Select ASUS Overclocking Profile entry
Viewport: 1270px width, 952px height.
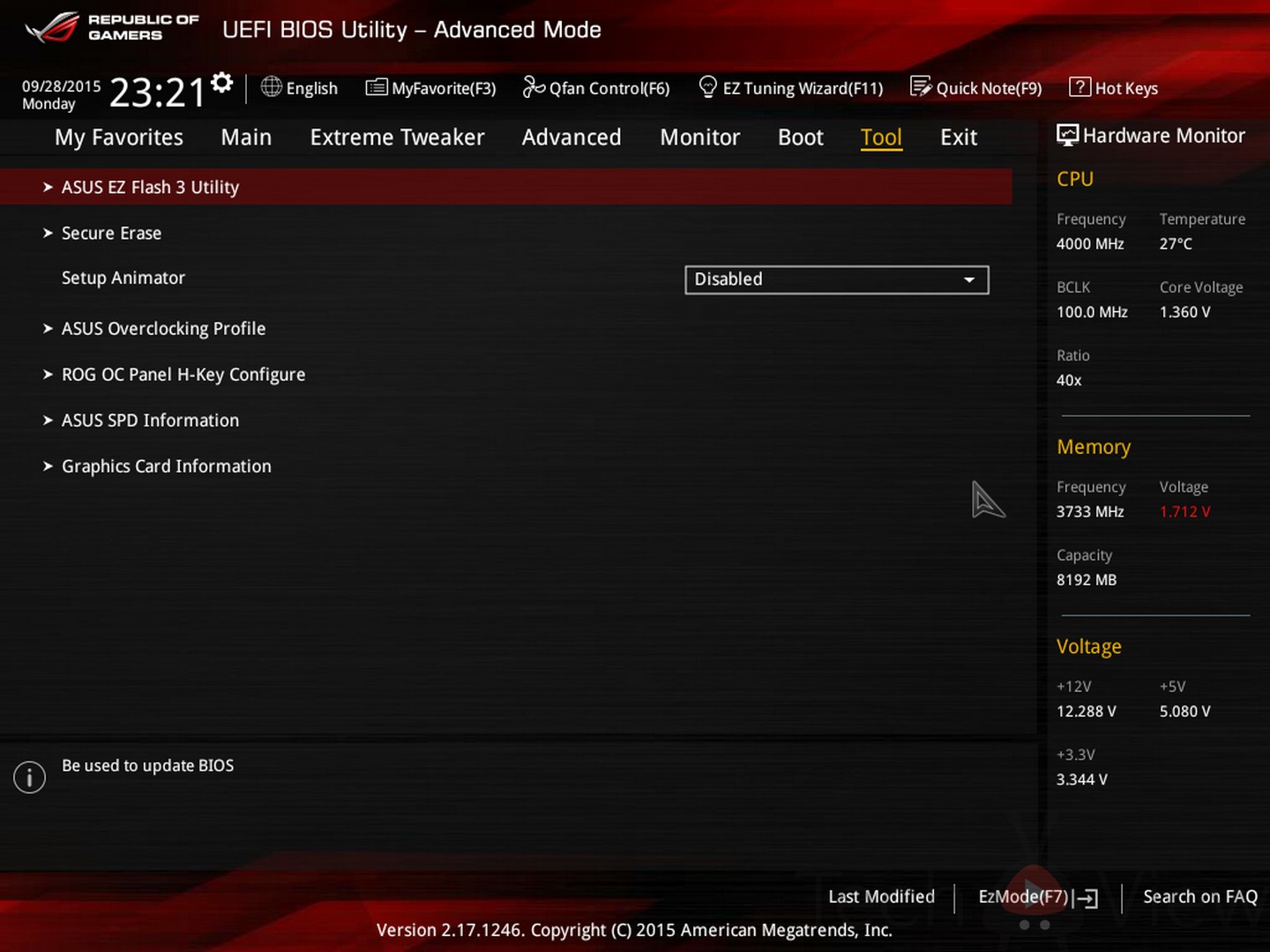[163, 328]
